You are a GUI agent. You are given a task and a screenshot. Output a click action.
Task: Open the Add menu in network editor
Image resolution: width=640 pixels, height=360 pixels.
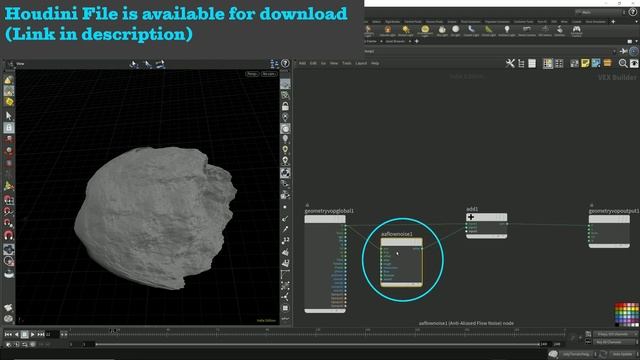(302, 63)
